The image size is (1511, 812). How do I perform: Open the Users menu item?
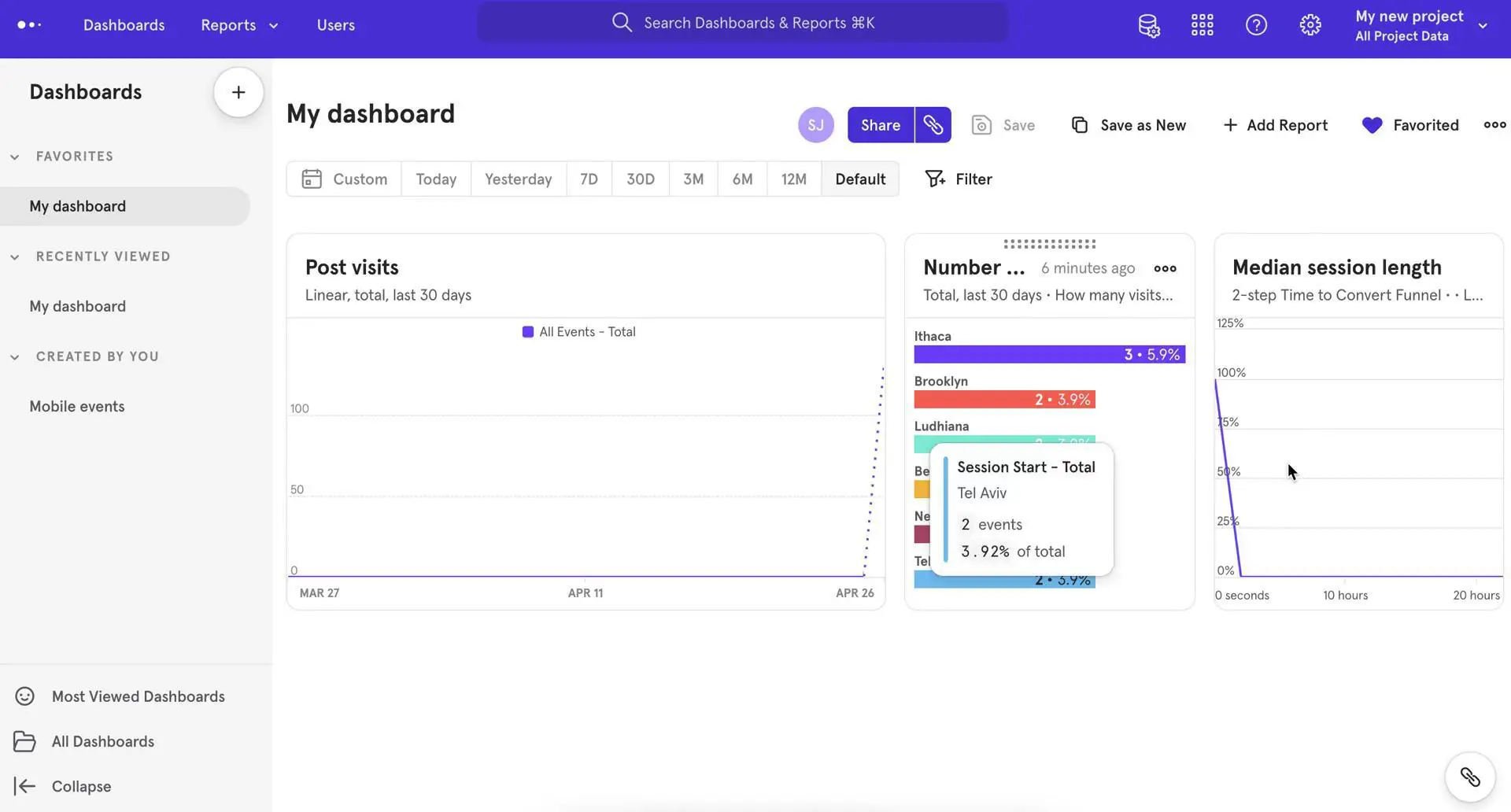[336, 24]
